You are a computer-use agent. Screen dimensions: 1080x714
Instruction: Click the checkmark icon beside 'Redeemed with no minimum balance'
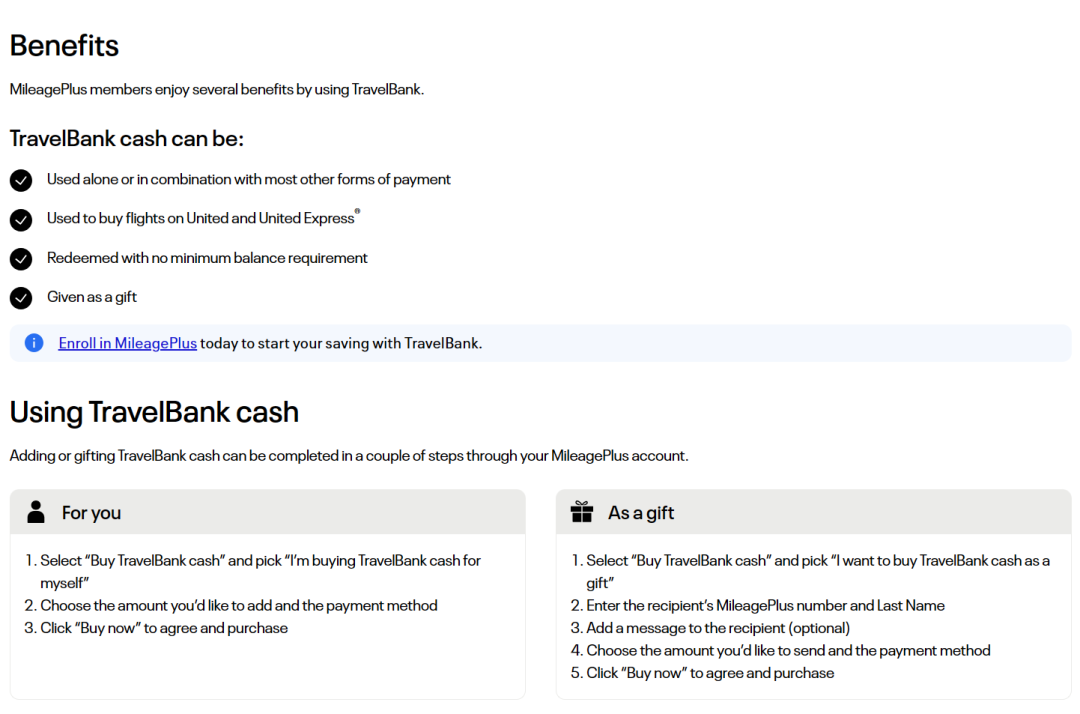(x=21, y=259)
